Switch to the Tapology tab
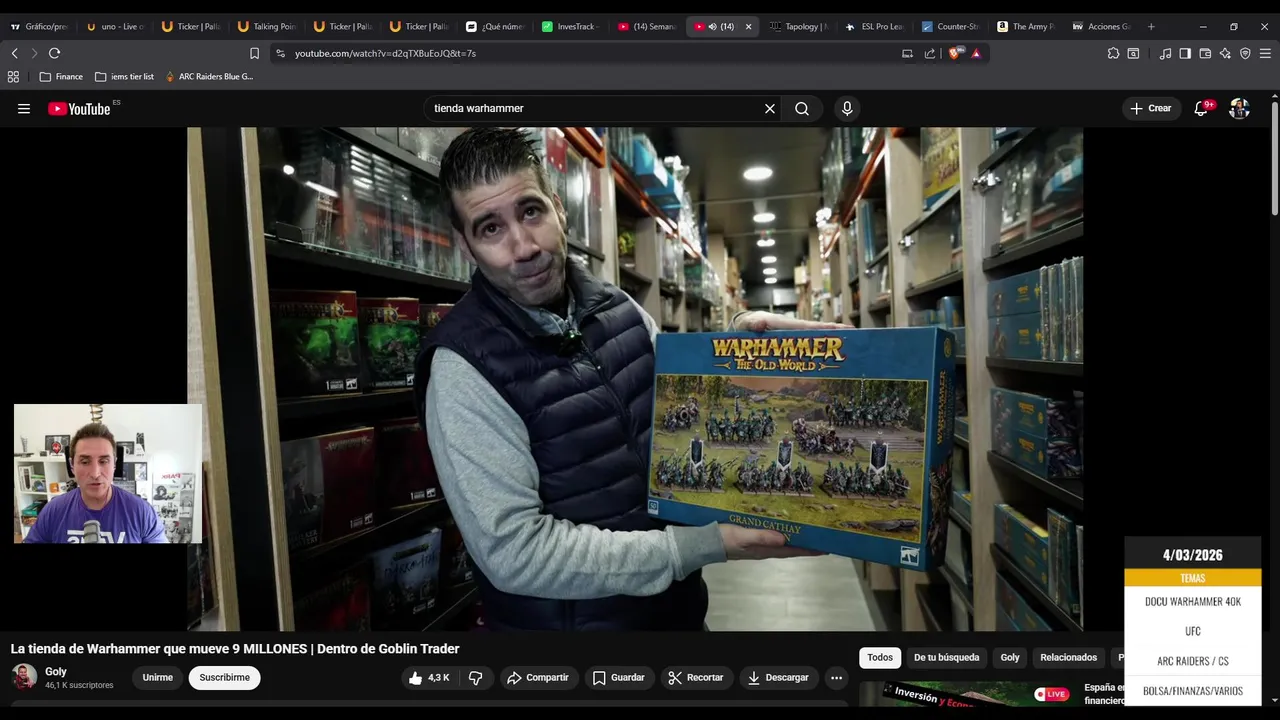 coord(798,27)
